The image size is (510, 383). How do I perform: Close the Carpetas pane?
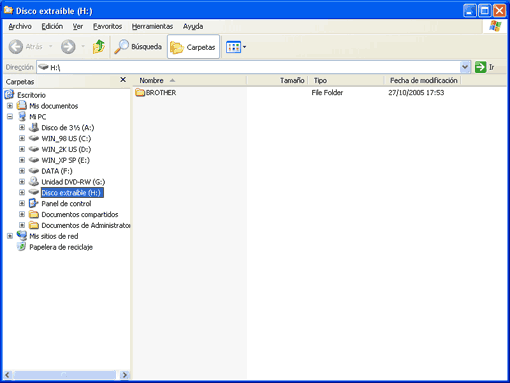point(123,80)
